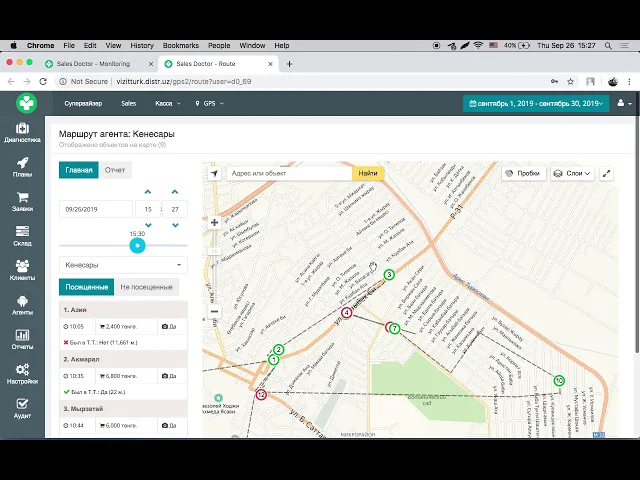Viewport: 640px width, 480px height.
Task: Decrease the hour with down arrow
Action: [x=148, y=225]
